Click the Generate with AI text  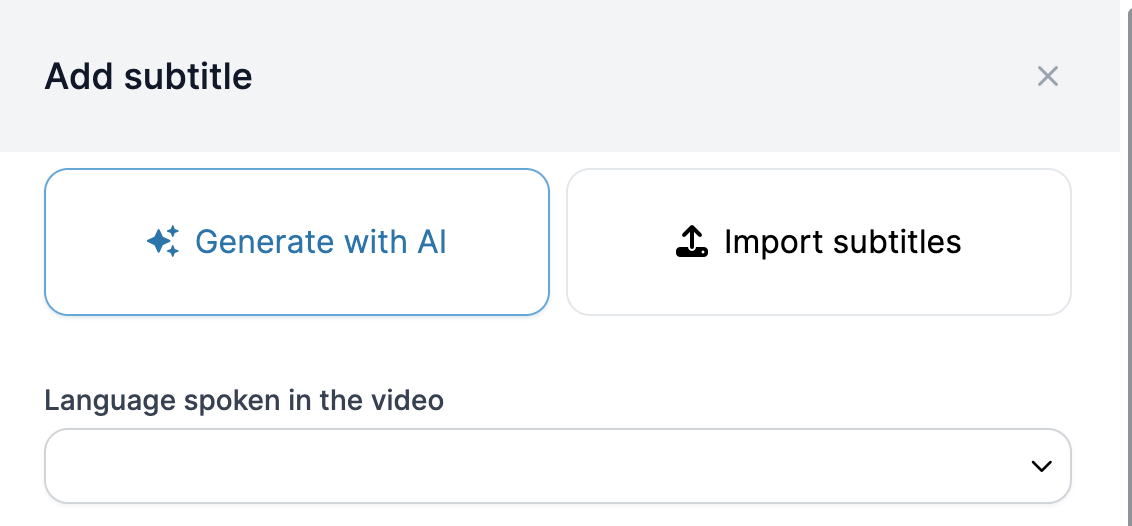pos(321,242)
